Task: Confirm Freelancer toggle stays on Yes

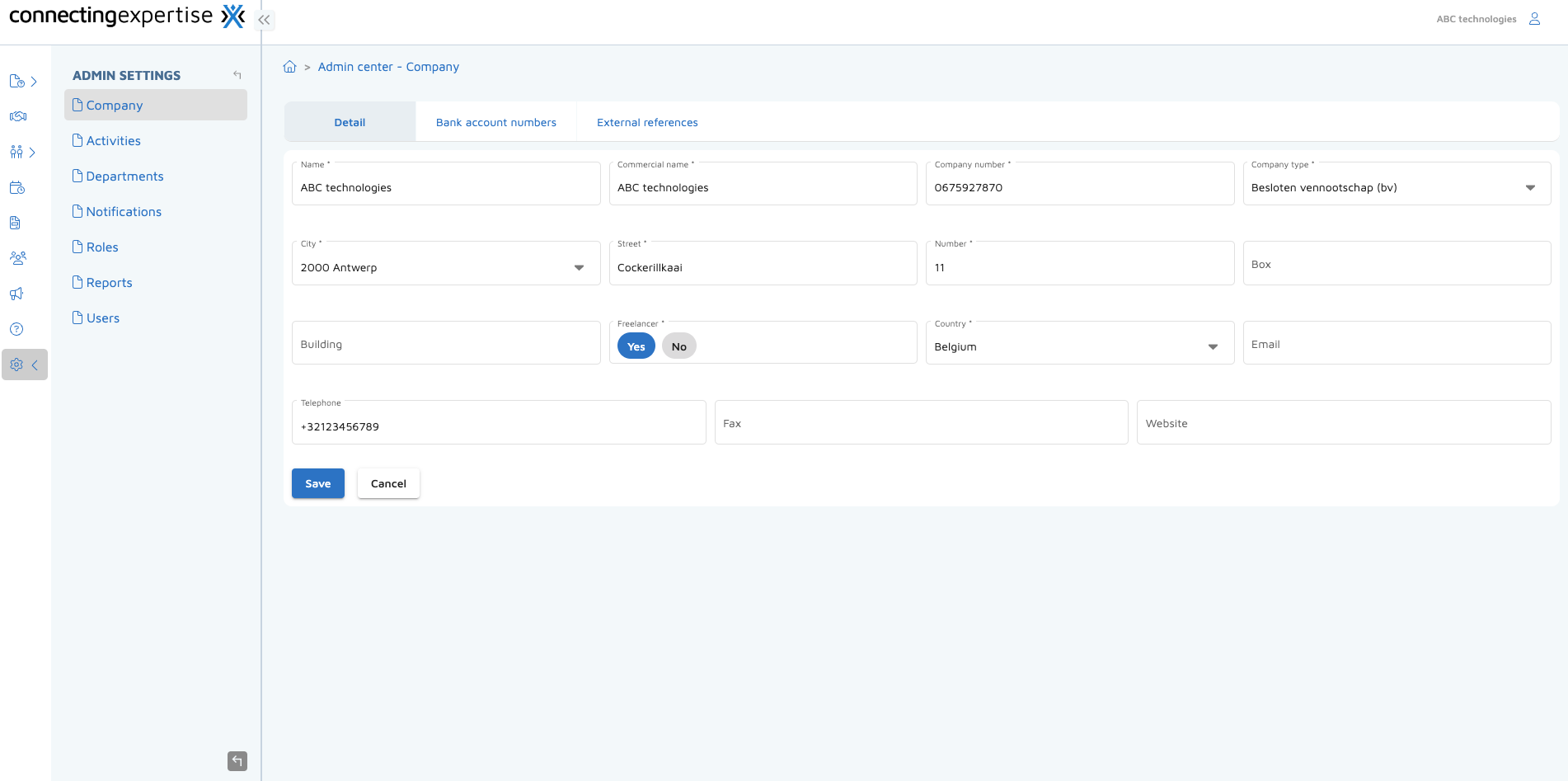Action: (x=635, y=346)
